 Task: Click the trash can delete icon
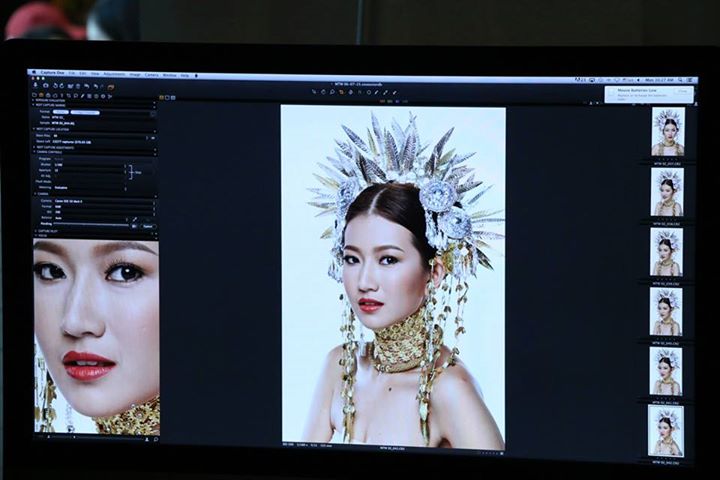(78, 86)
